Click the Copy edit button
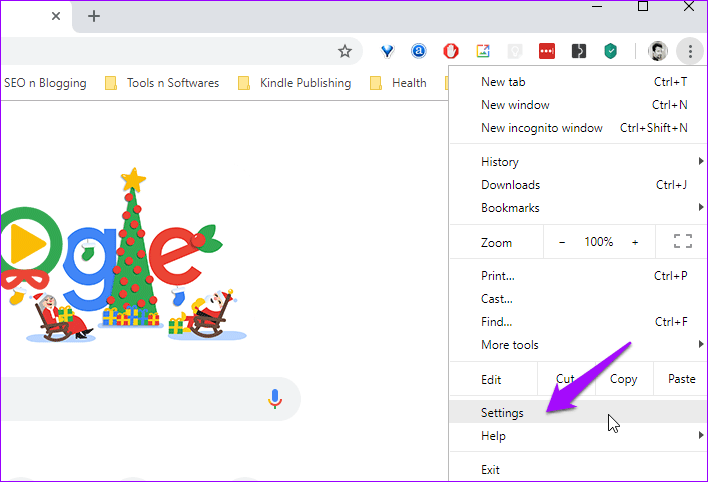The height and width of the screenshot is (482, 708). click(624, 379)
